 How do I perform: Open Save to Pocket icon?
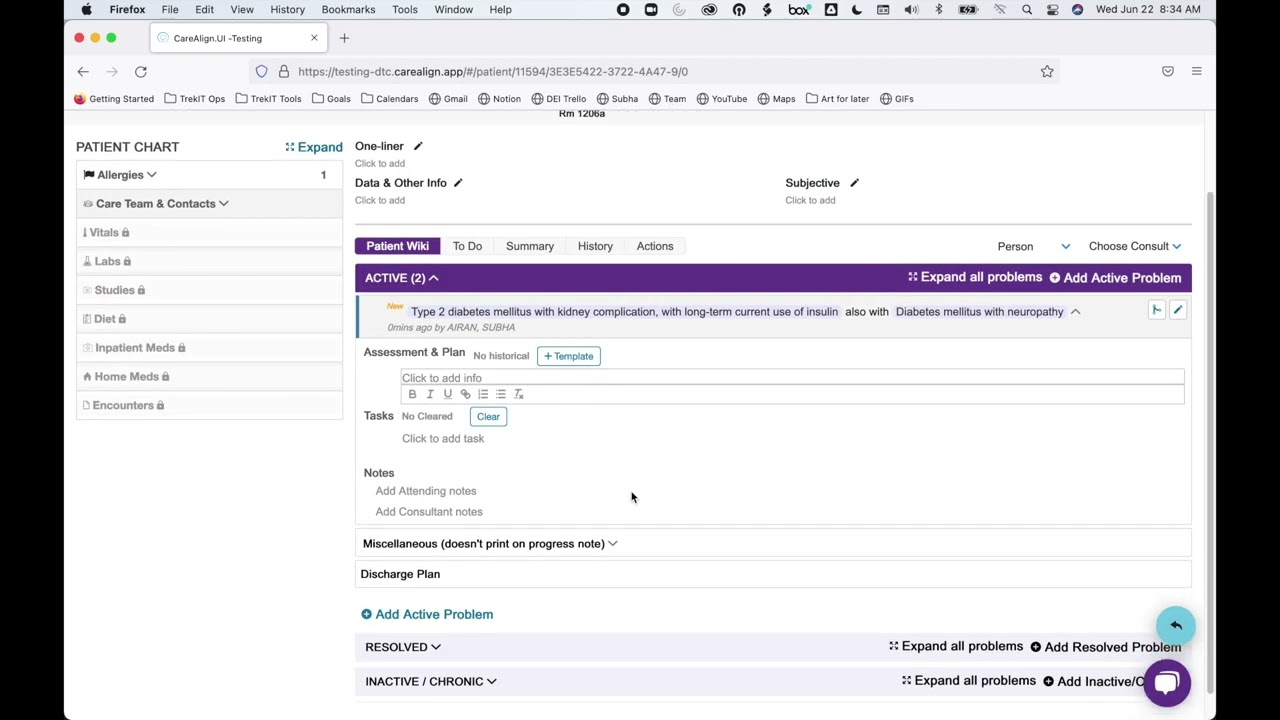pos(1168,72)
